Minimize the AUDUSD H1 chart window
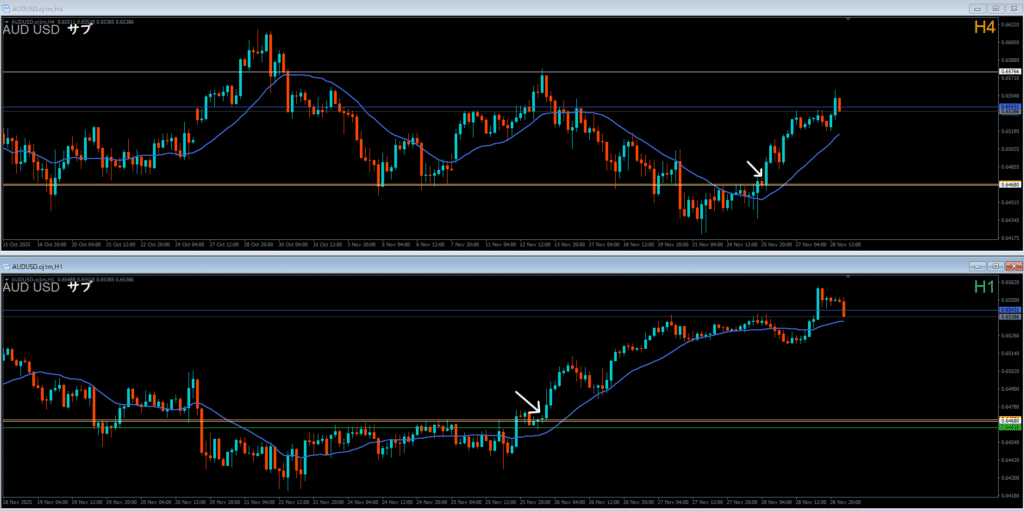The height and width of the screenshot is (511, 1024). pyautogui.click(x=978, y=266)
